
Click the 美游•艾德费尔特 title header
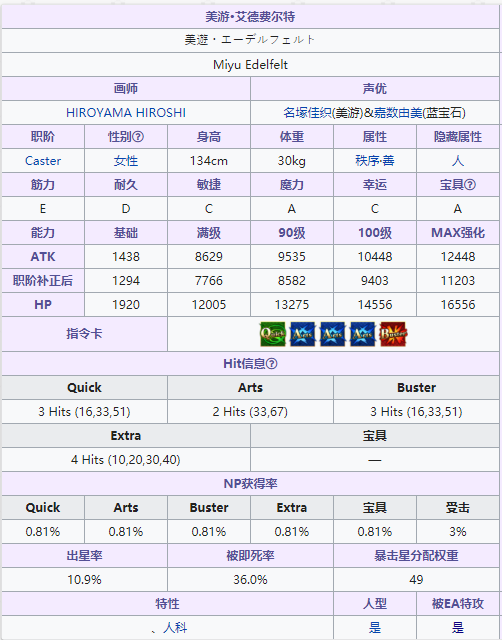click(x=250, y=17)
